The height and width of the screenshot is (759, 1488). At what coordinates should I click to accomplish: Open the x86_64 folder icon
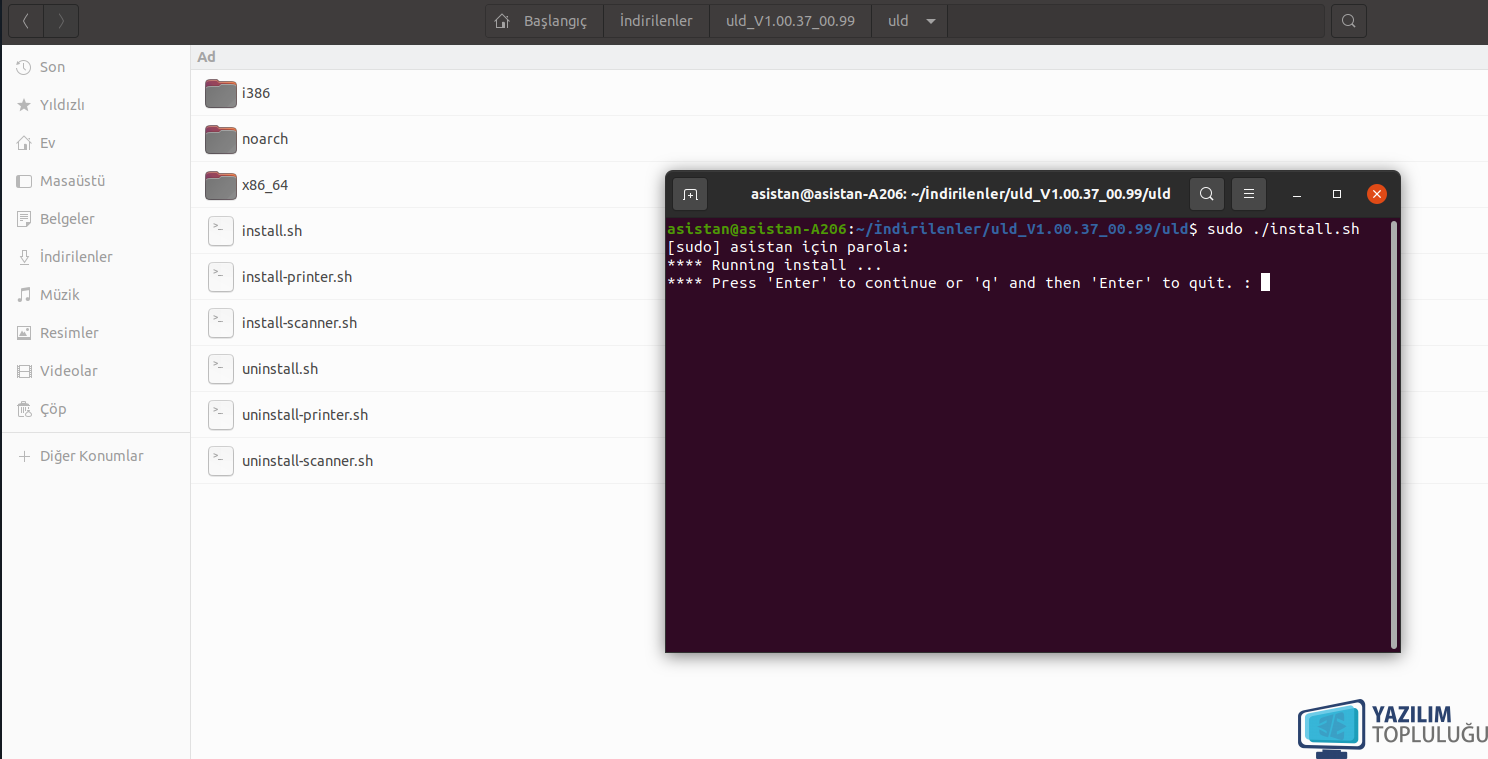[221, 185]
